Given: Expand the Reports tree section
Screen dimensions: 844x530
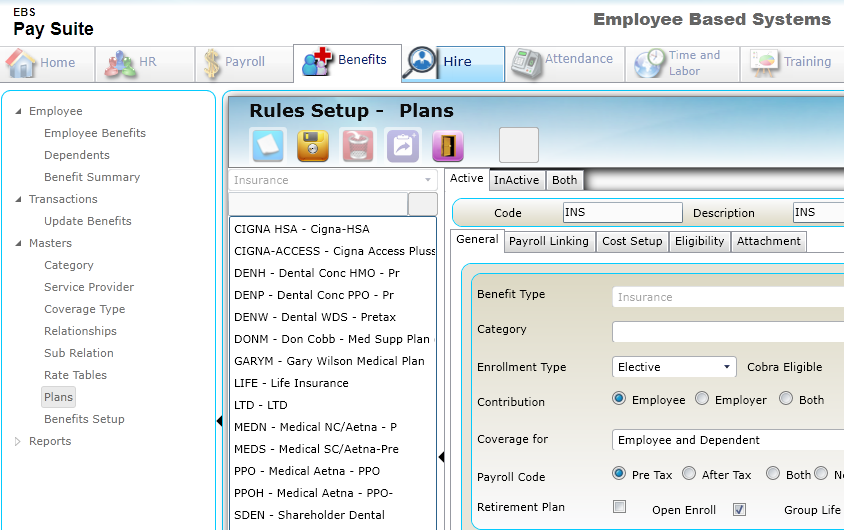Looking at the screenshot, I should [18, 441].
